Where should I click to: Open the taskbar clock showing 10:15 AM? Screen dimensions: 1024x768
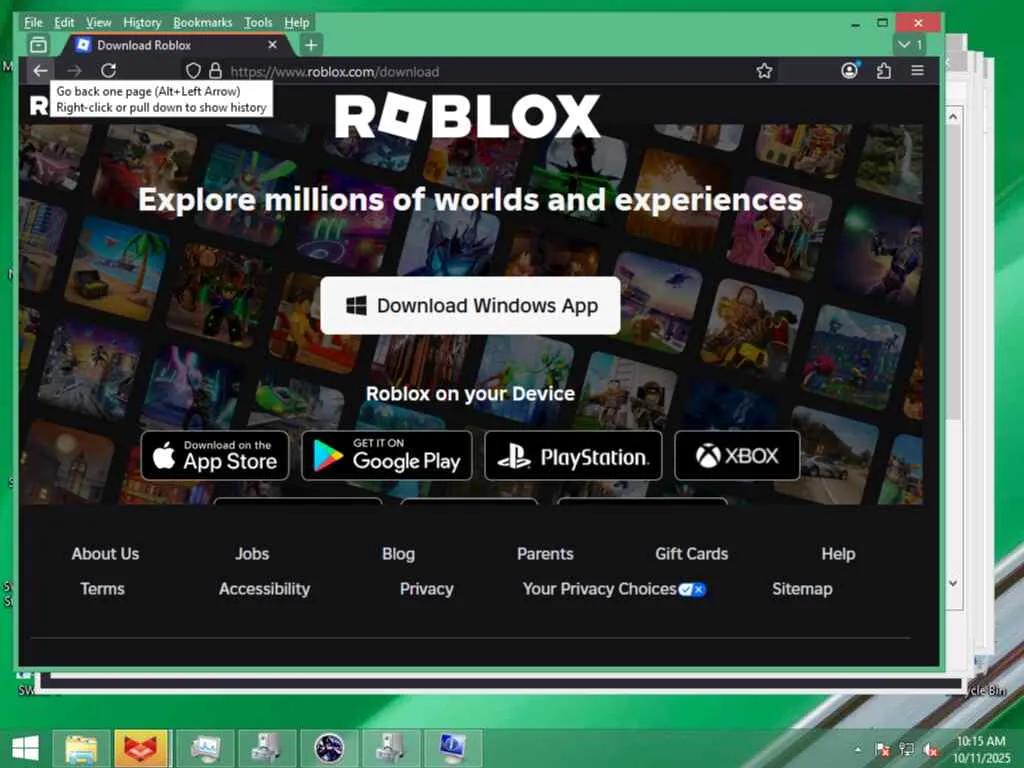click(x=981, y=749)
